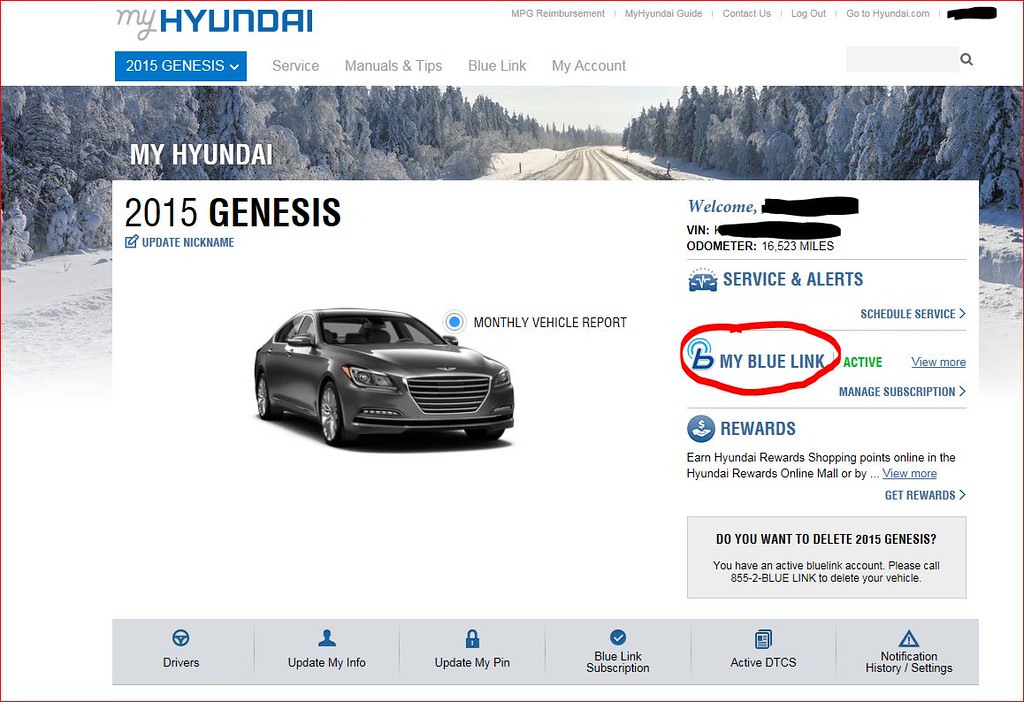
Task: Click Manage Subscription link
Action: (902, 392)
